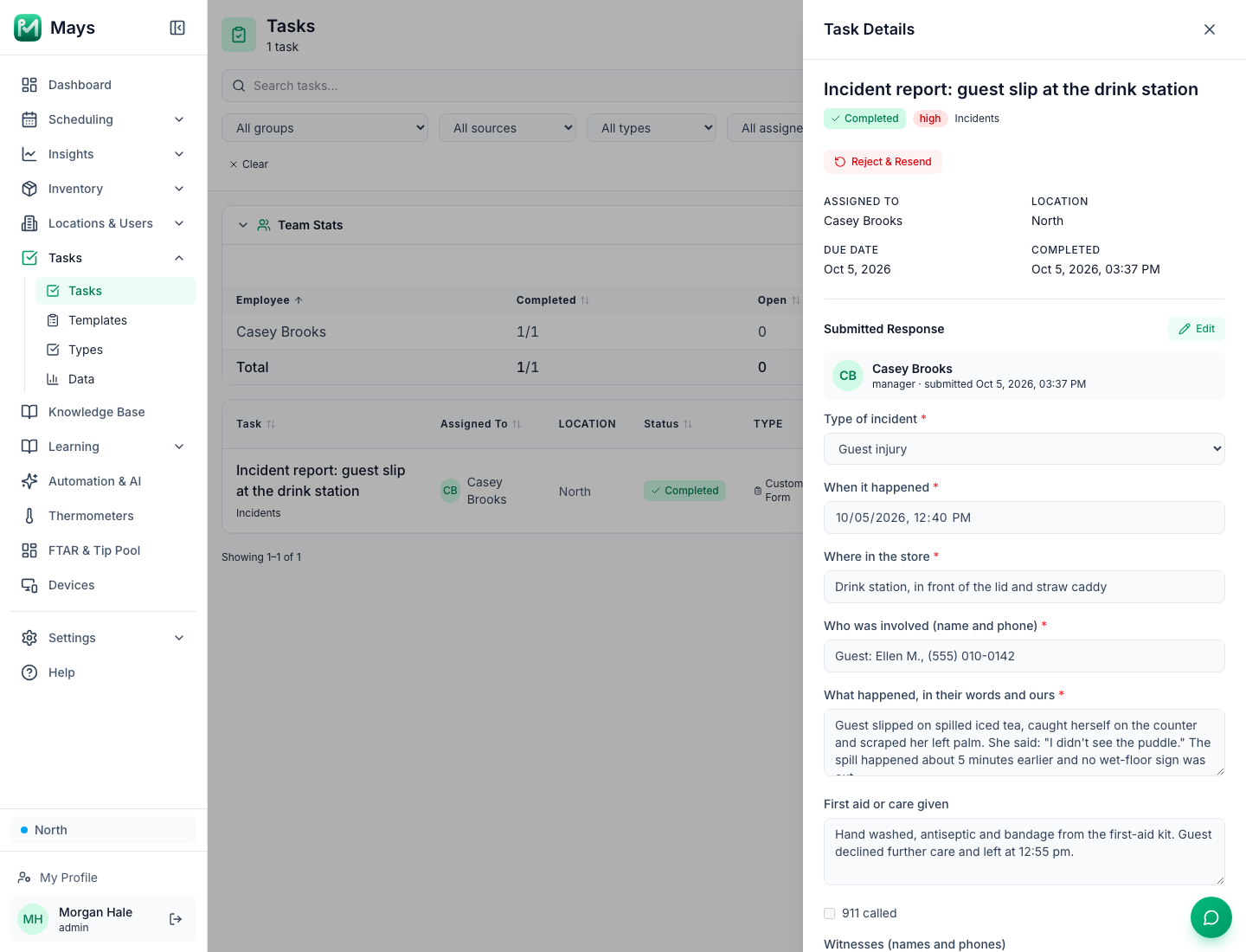Click Reject & Resend button

(883, 162)
